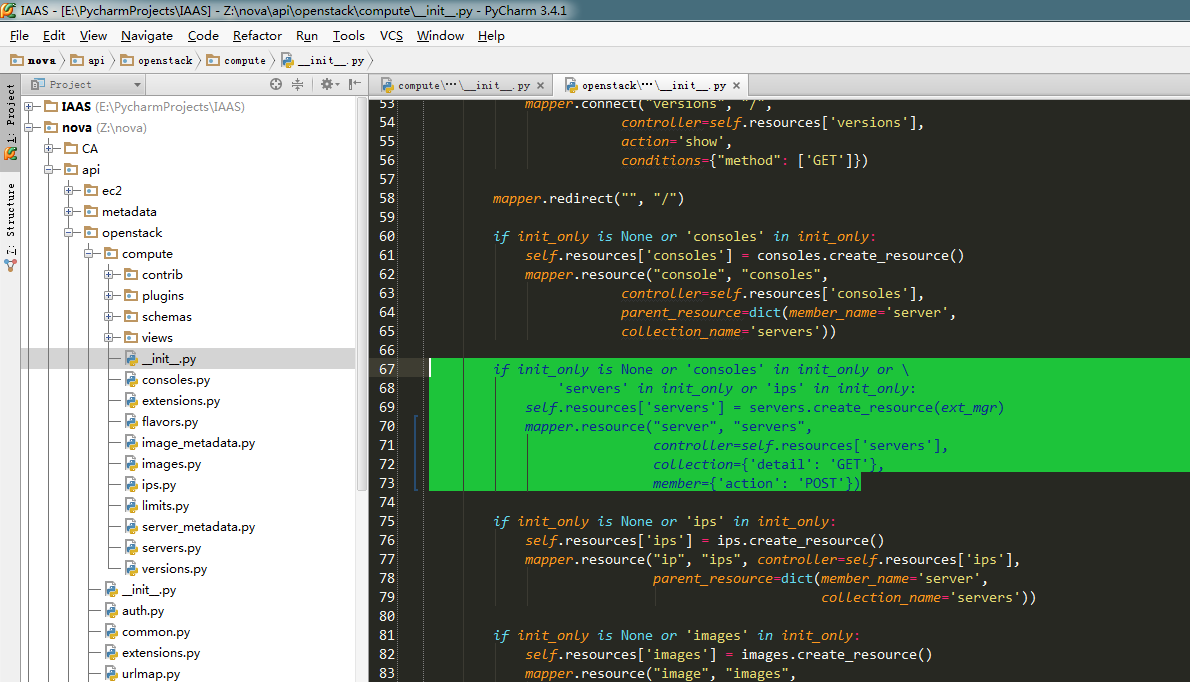Image resolution: width=1190 pixels, height=682 pixels.
Task: Click line number 67 in editor gutter
Action: [x=387, y=369]
